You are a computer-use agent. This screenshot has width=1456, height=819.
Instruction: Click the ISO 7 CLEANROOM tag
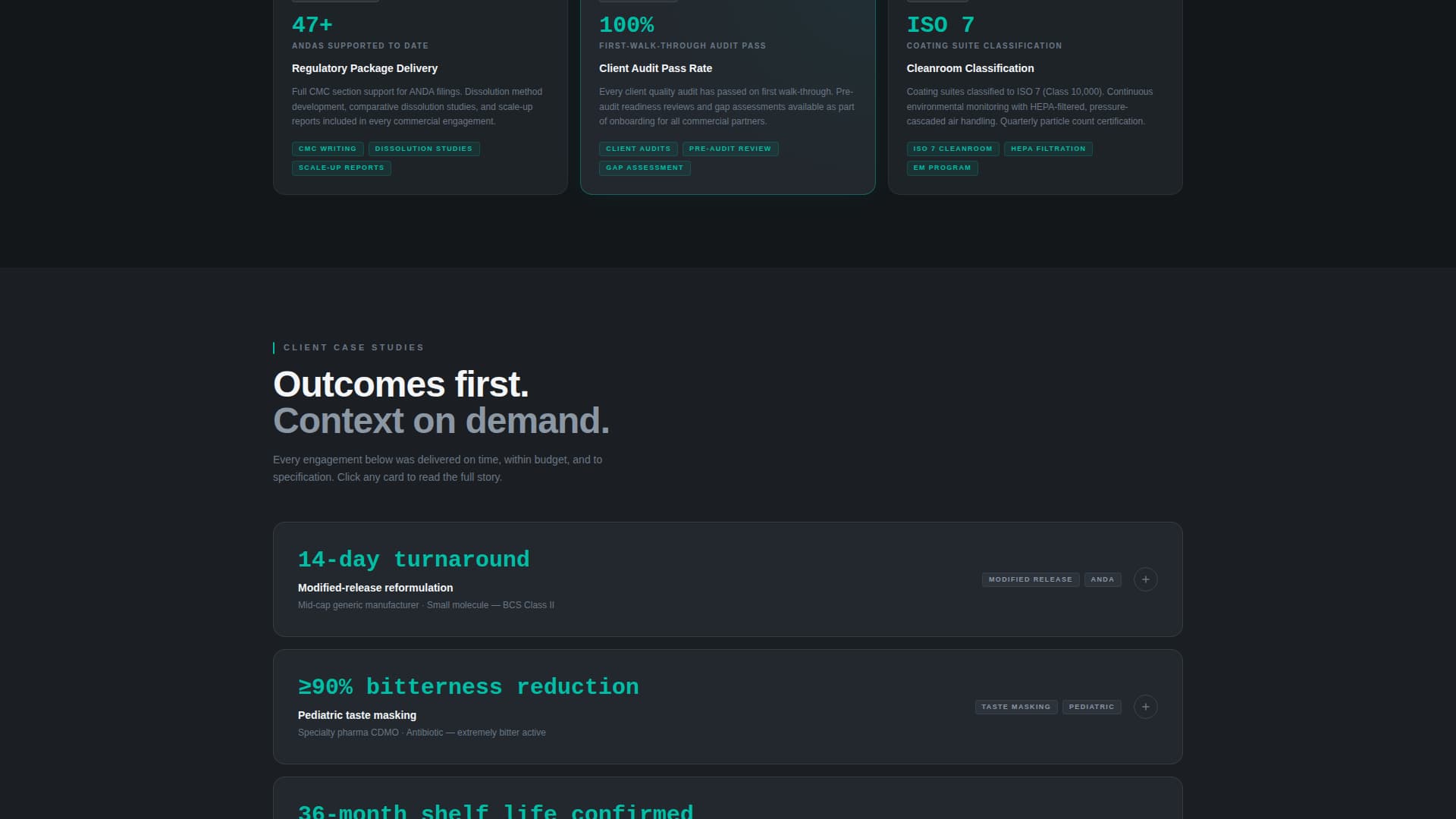point(952,149)
